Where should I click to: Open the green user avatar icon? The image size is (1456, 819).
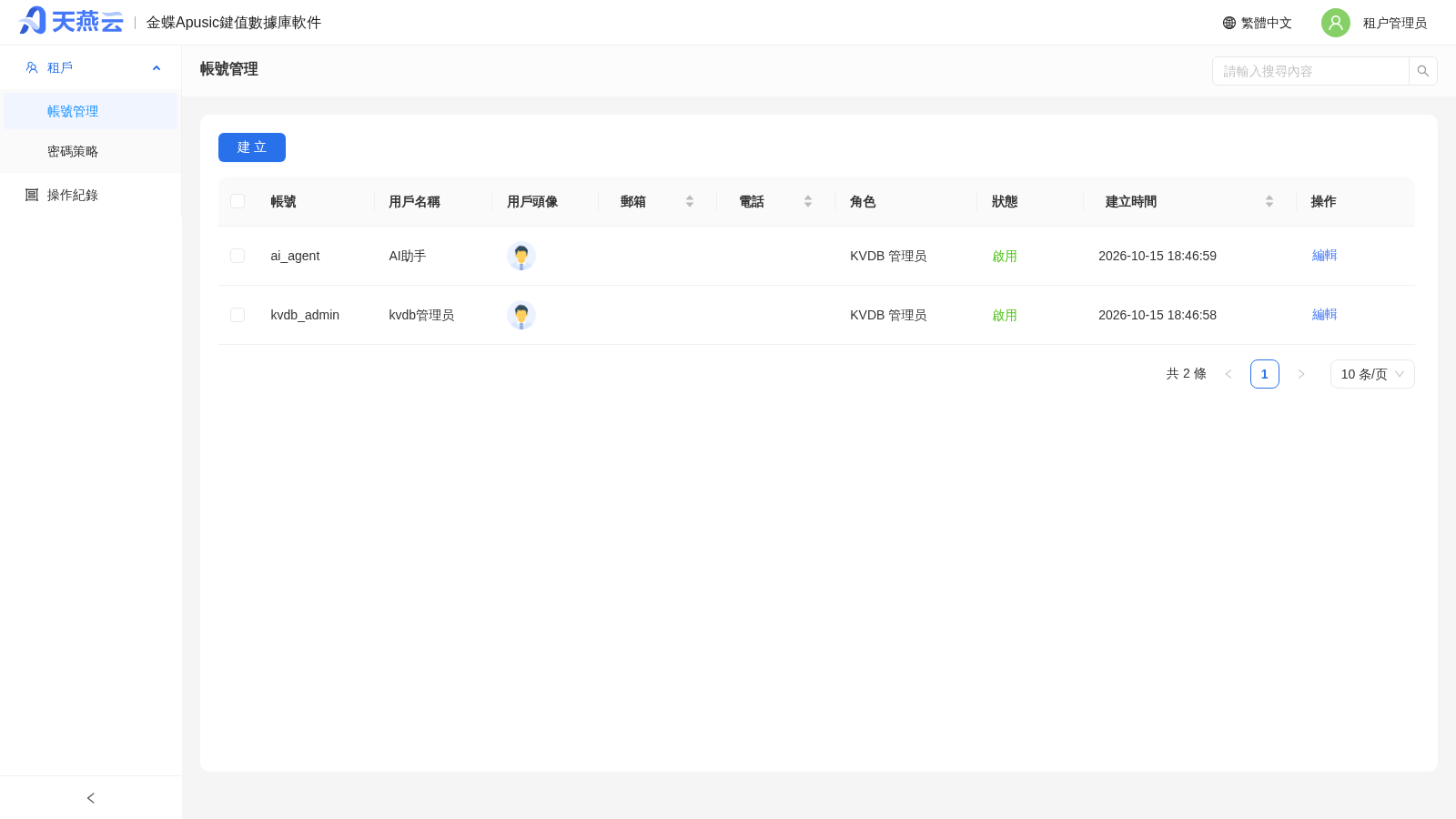pos(1336,23)
